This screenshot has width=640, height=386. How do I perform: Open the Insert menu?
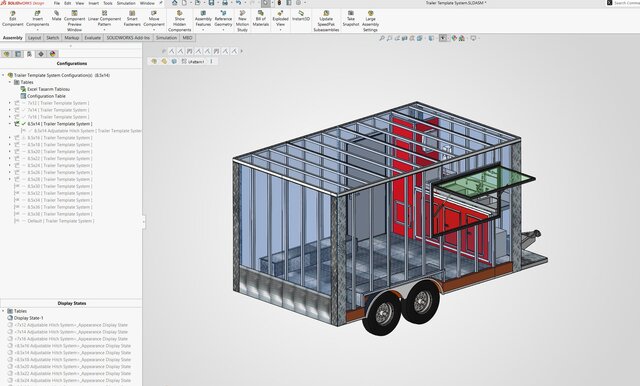click(x=94, y=3)
